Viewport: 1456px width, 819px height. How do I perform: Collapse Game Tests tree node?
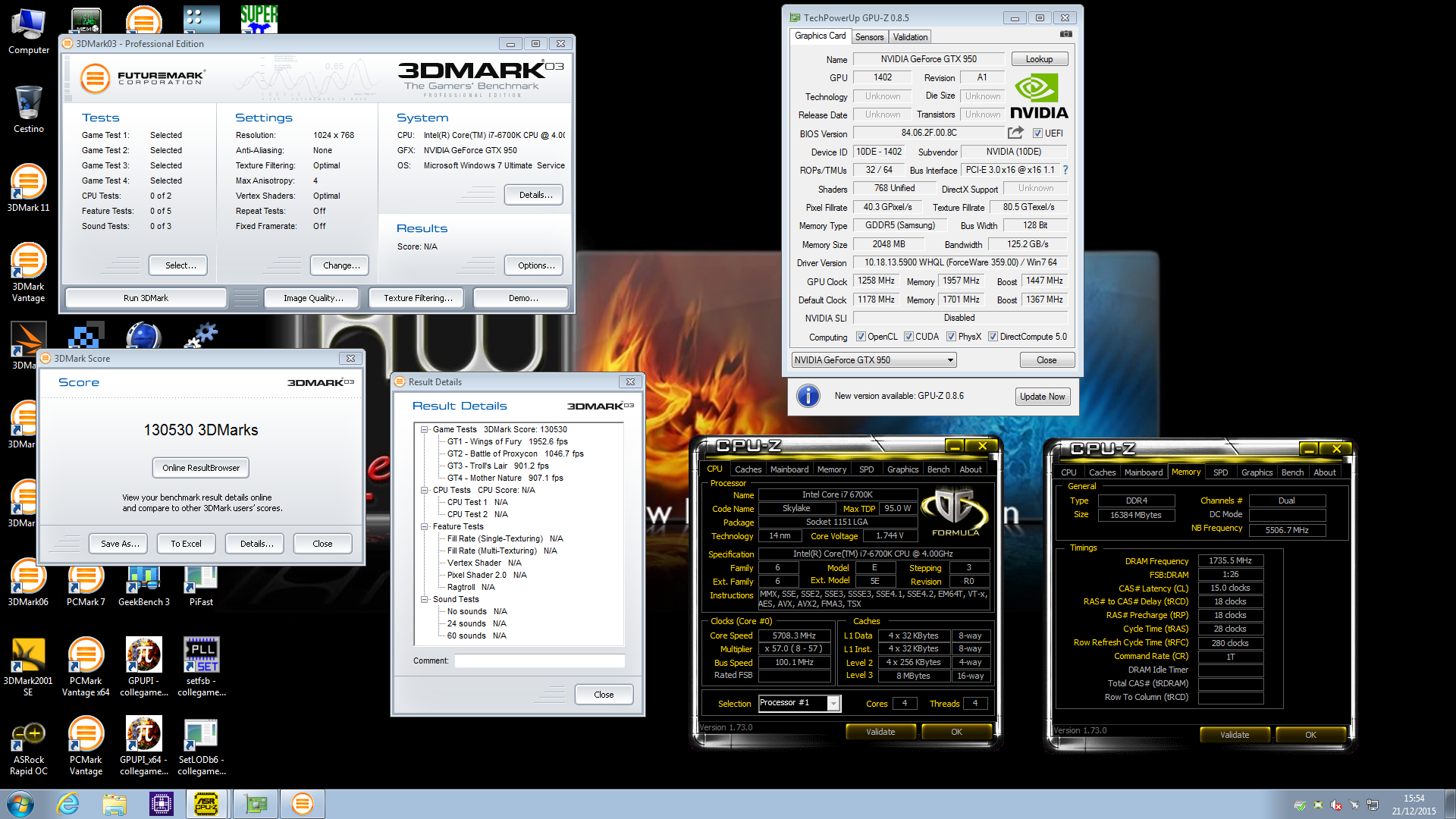tap(425, 429)
